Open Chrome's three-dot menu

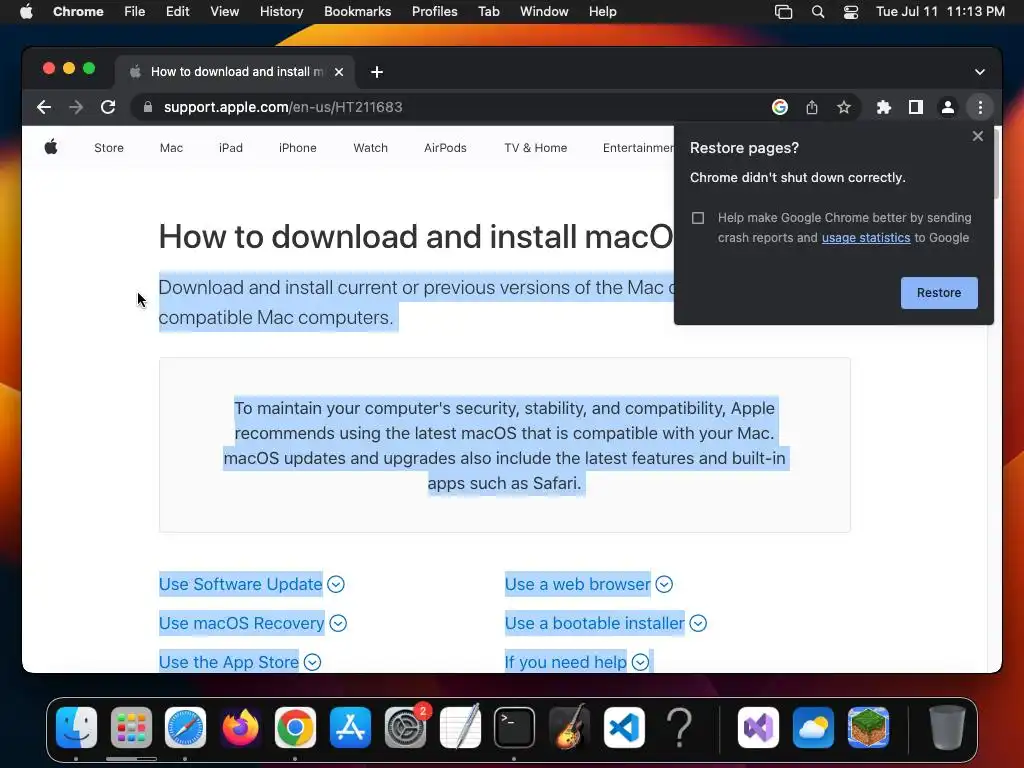[980, 107]
